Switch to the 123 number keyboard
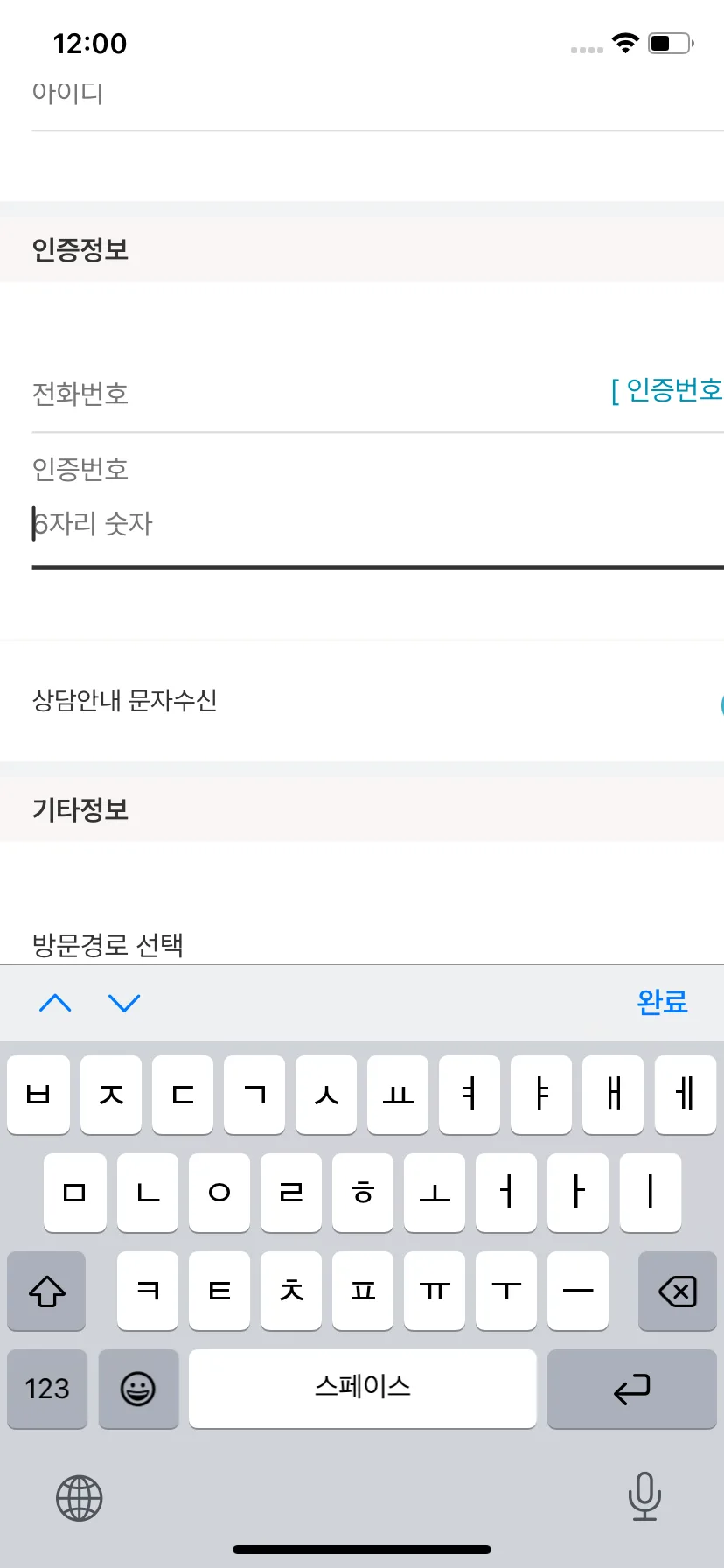724x1568 pixels. [x=46, y=1389]
